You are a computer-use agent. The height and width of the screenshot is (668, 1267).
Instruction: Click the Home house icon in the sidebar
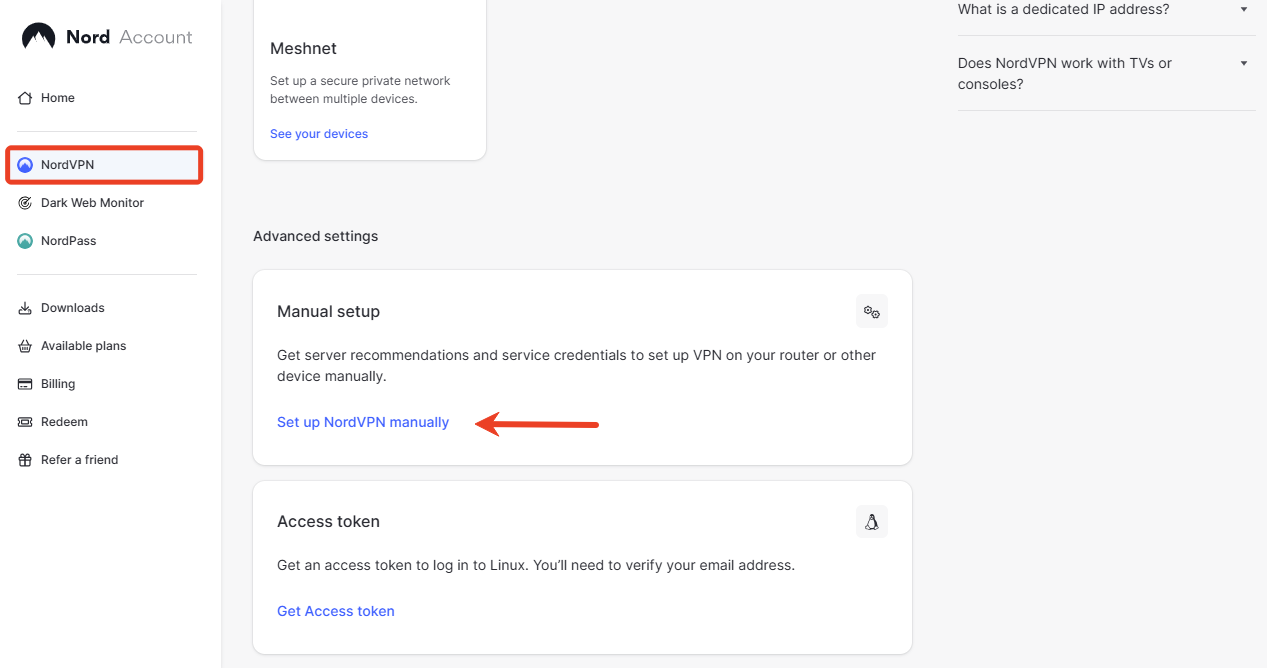[25, 98]
